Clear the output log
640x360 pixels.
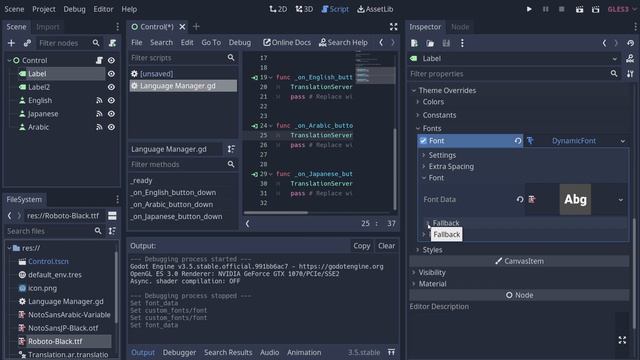pos(386,246)
